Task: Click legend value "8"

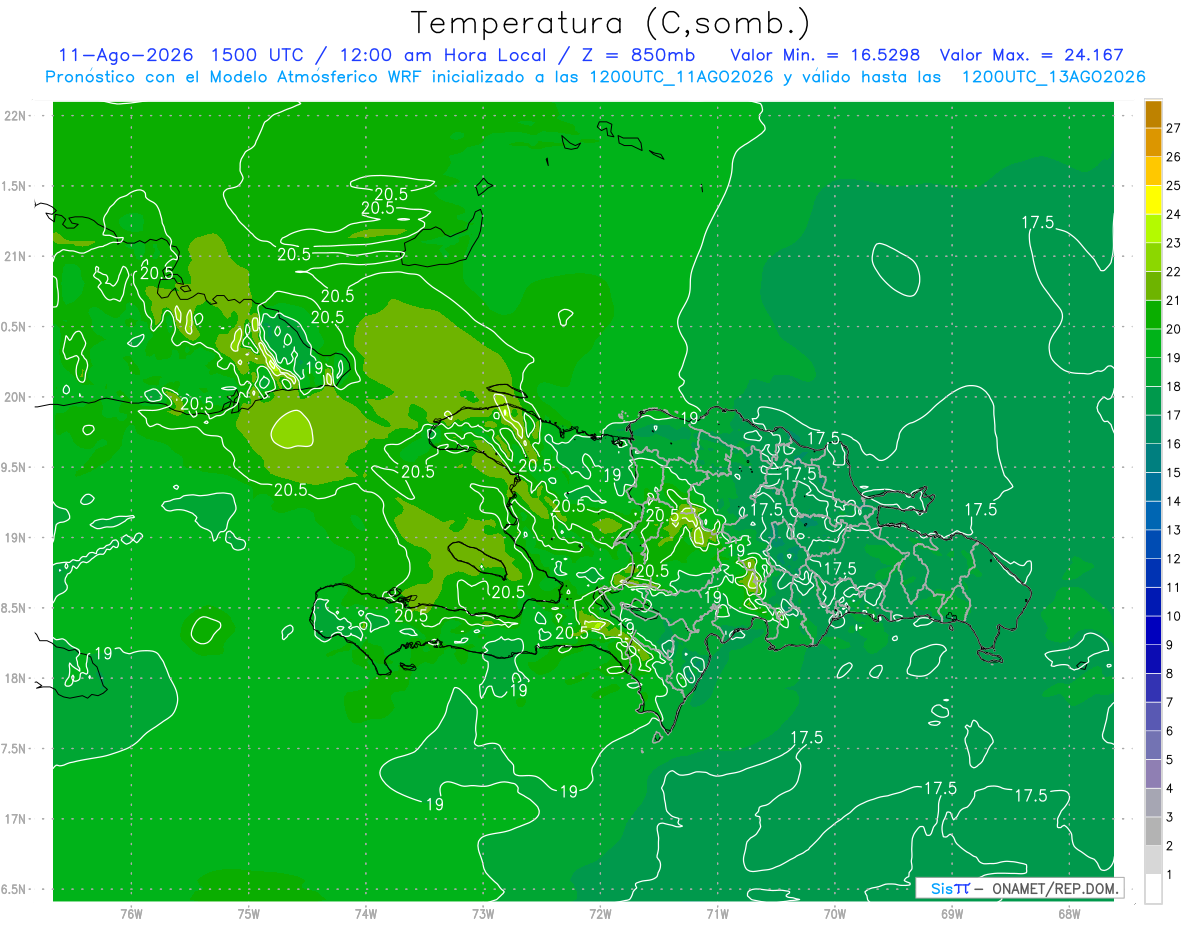Action: 1170,674
